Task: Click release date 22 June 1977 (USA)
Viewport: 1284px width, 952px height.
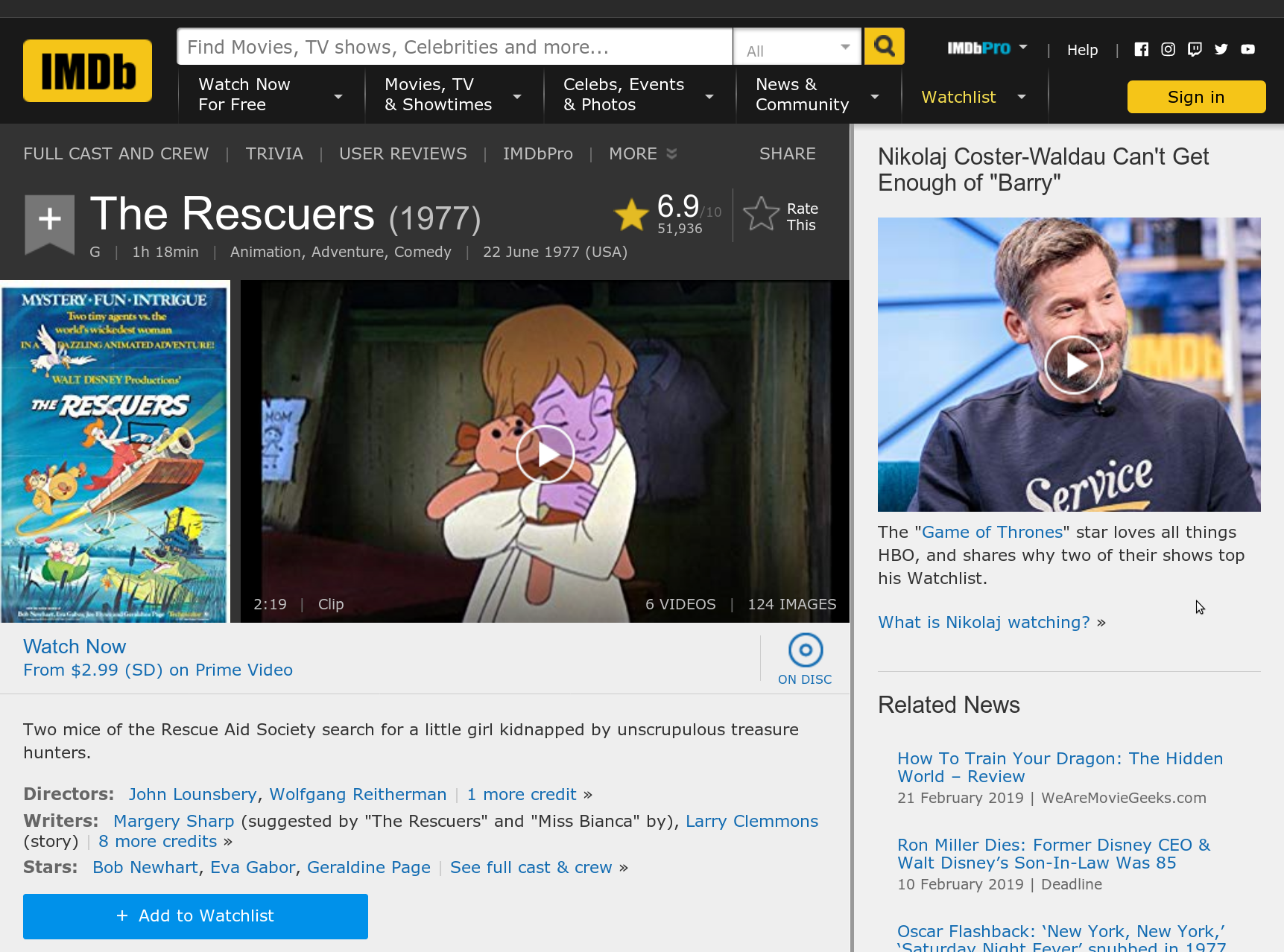Action: pyautogui.click(x=555, y=252)
